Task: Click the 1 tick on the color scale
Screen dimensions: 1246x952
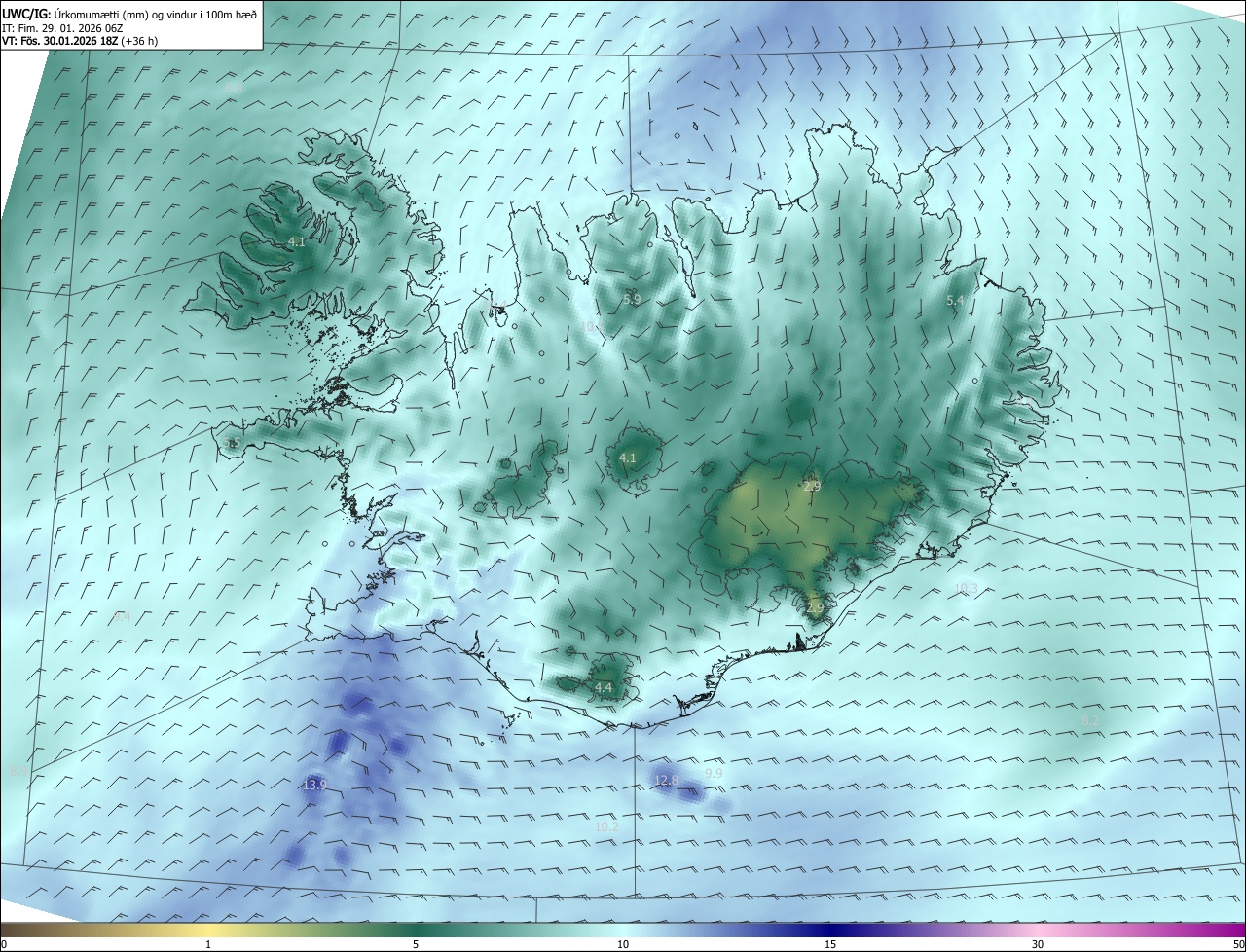Action: 208,944
